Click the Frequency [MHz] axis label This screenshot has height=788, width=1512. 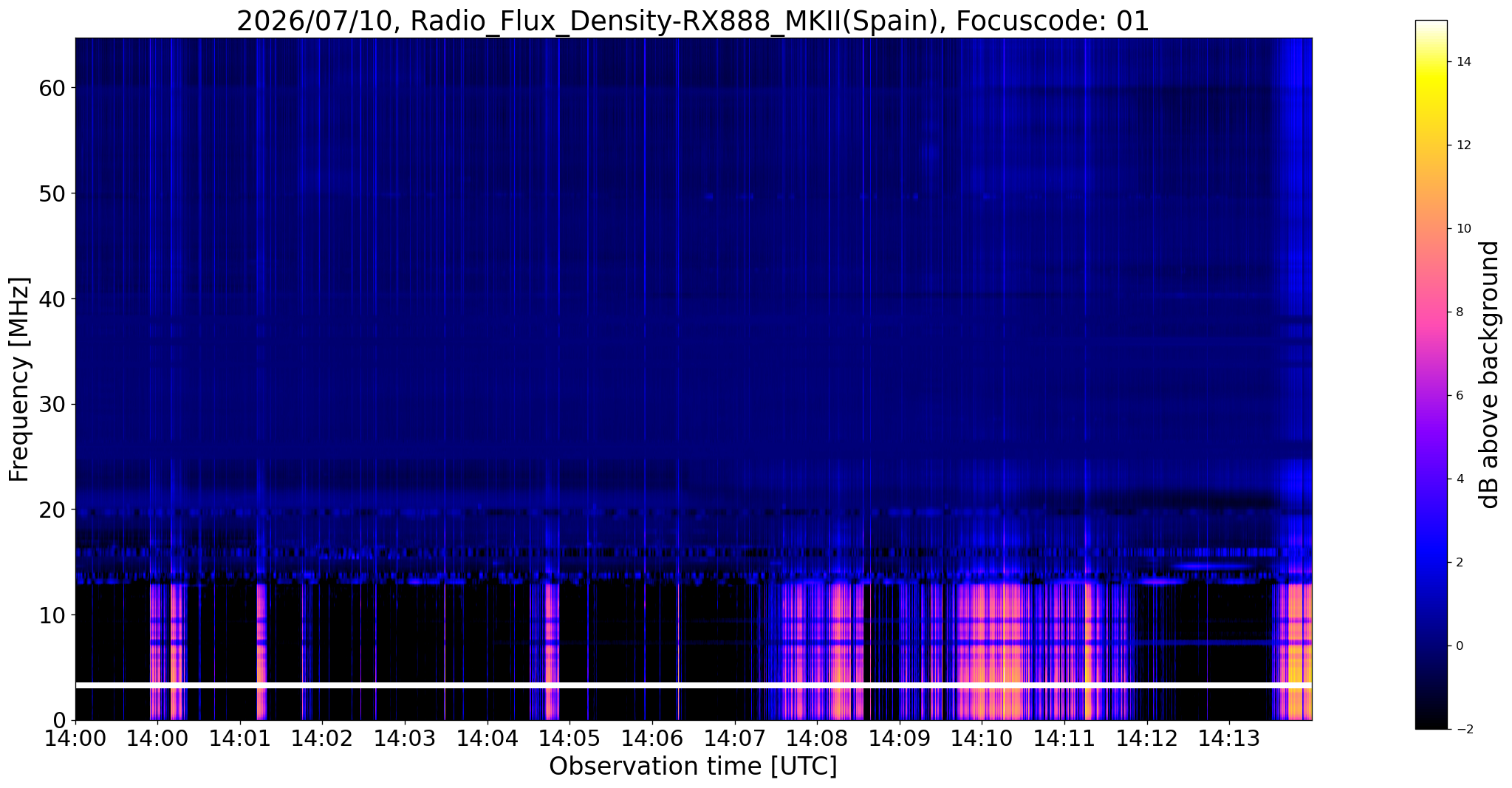point(19,379)
